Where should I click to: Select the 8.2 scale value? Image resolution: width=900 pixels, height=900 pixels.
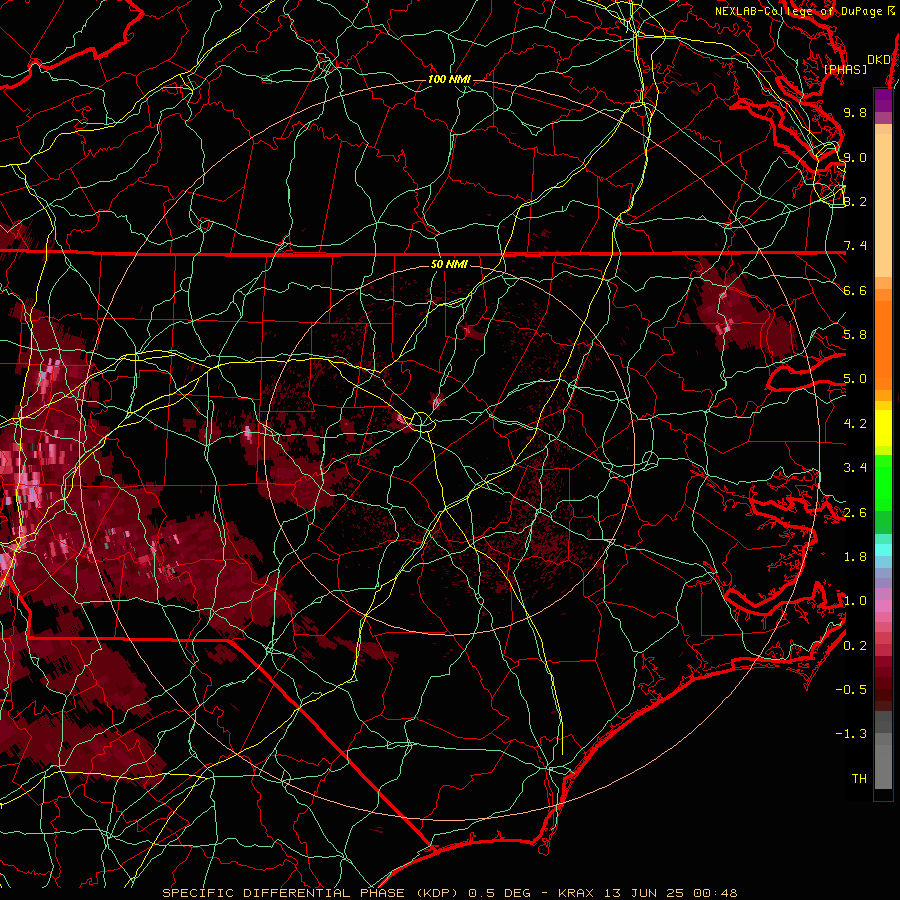pos(855,201)
